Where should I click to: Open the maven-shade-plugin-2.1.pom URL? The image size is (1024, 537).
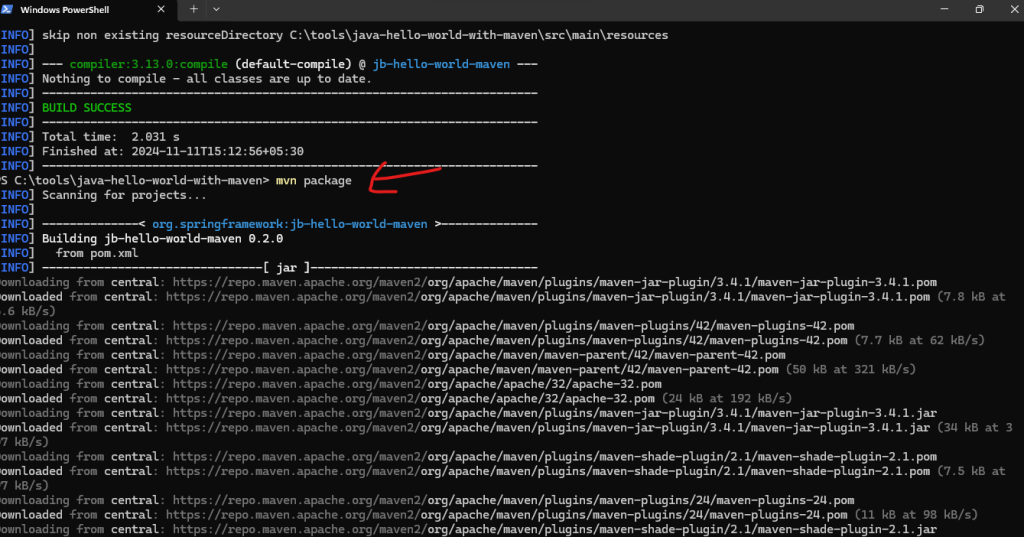point(551,456)
